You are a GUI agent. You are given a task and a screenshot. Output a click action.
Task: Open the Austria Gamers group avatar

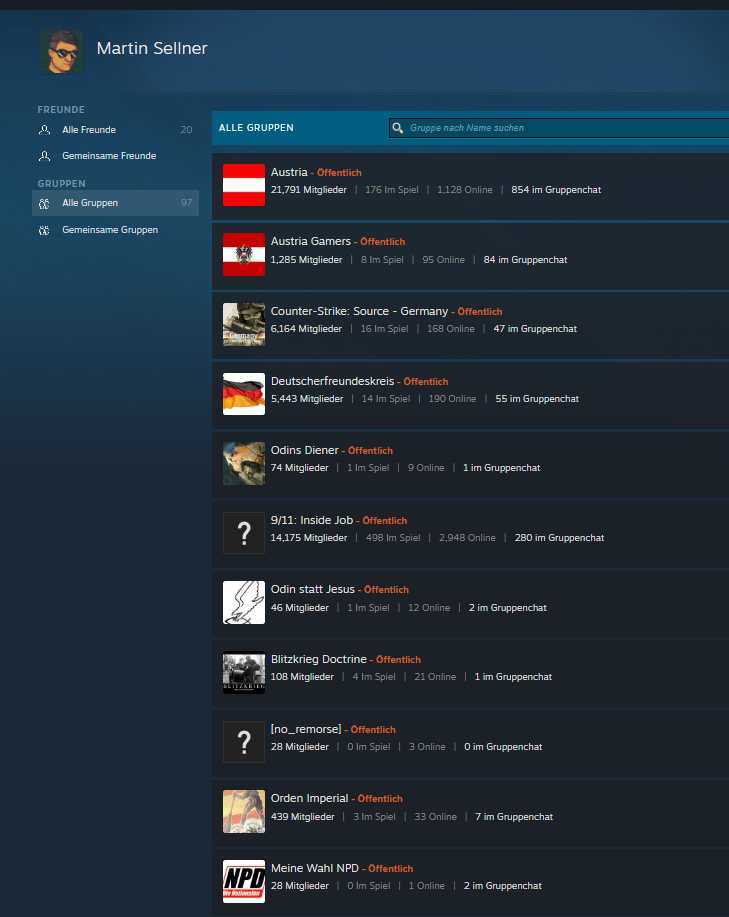coord(244,254)
